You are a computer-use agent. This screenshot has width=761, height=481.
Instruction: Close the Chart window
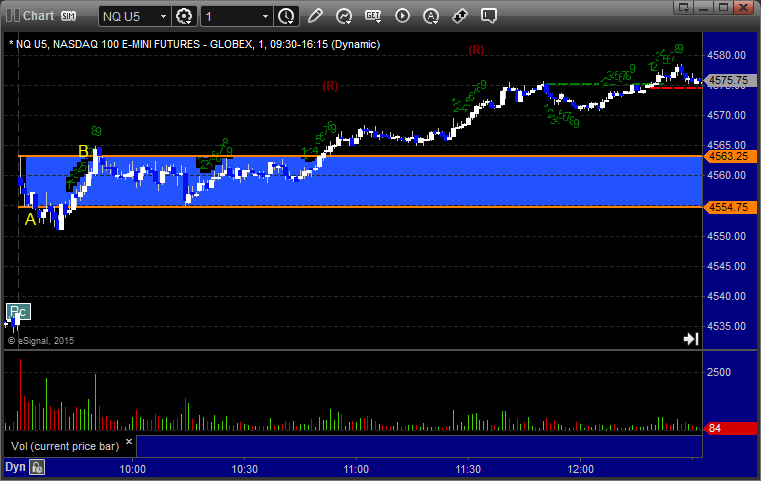pos(743,7)
